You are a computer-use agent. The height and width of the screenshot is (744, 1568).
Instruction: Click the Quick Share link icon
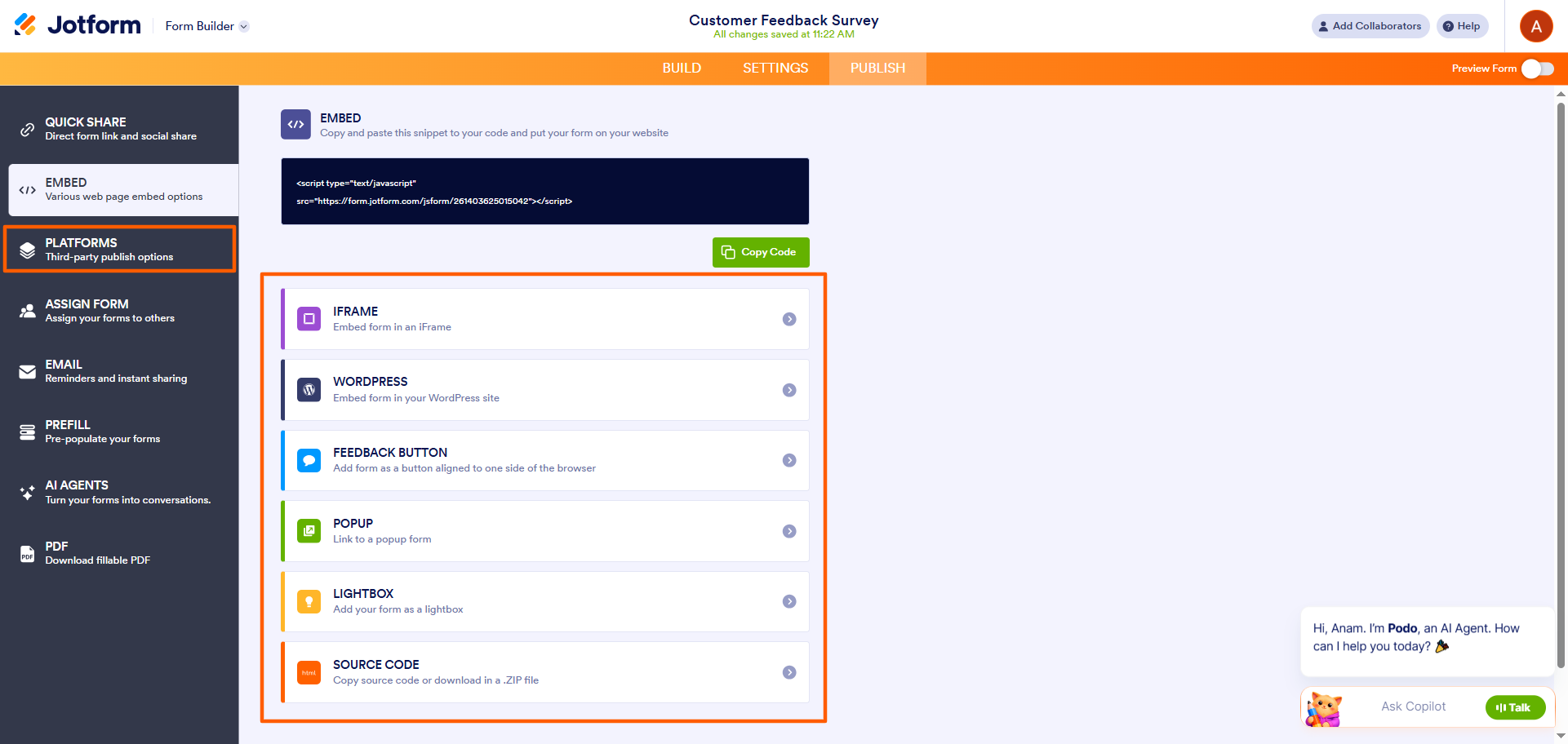coord(27,129)
